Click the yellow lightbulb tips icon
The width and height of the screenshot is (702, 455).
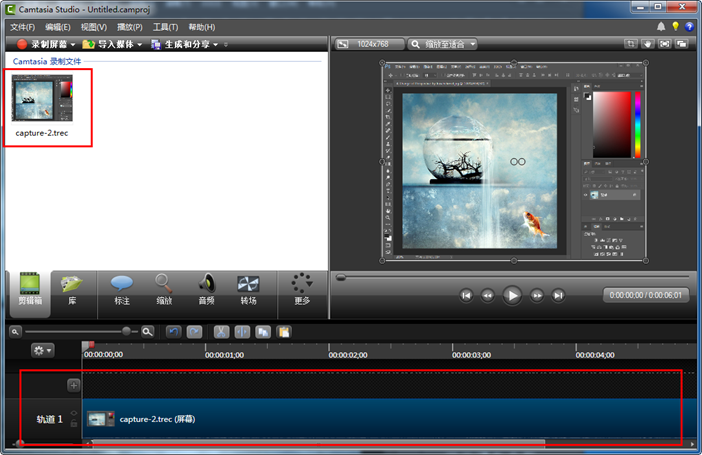675,26
